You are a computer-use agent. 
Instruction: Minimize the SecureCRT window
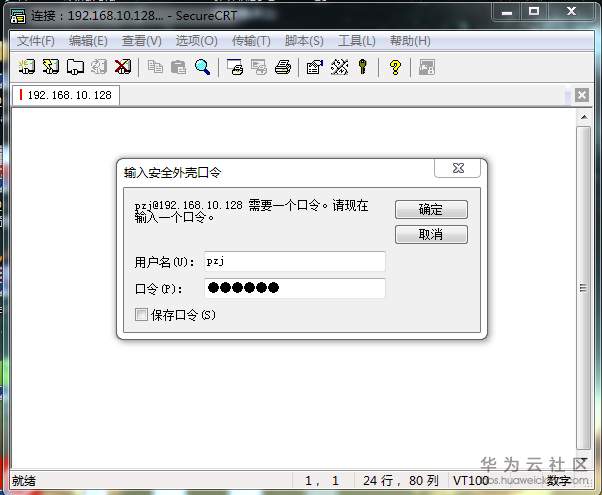pyautogui.click(x=507, y=12)
